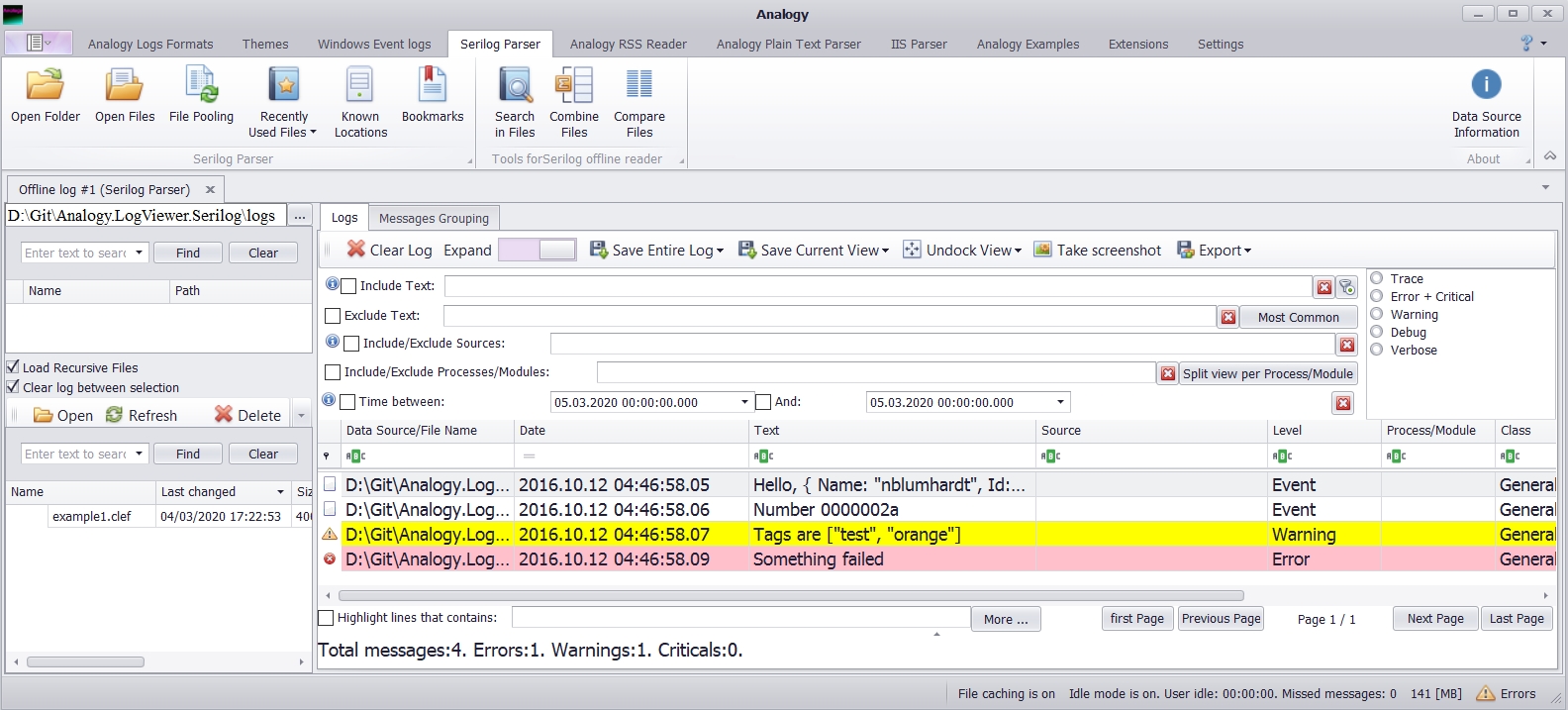
Task: Delete selected file in file list
Action: coord(248,416)
